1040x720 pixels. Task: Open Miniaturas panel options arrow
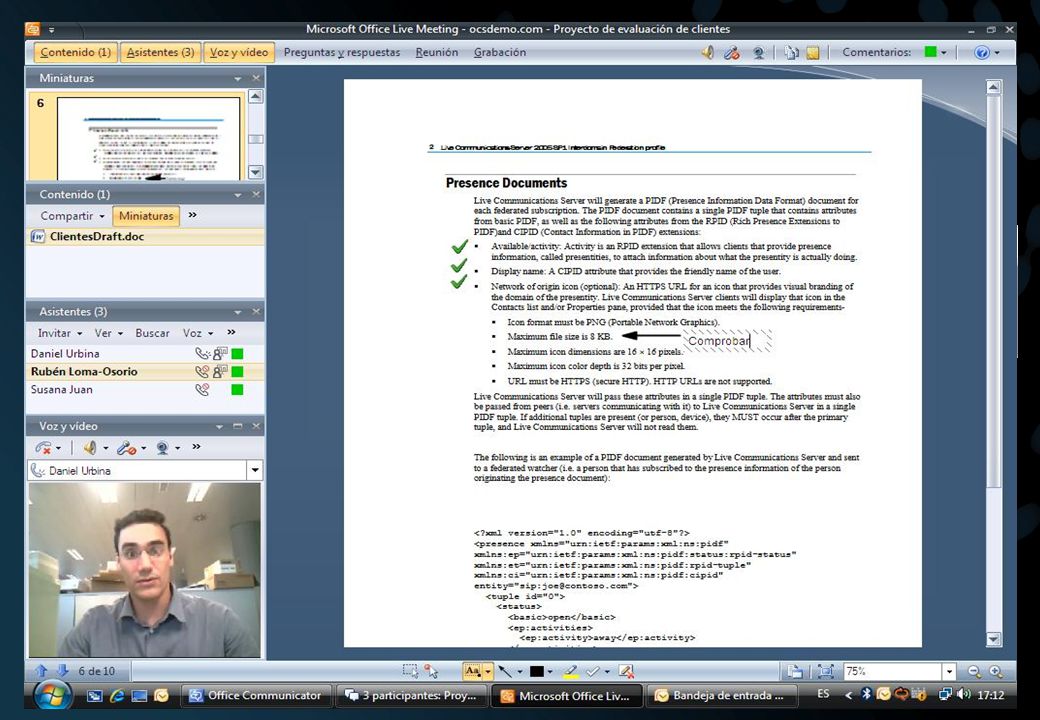tap(237, 78)
